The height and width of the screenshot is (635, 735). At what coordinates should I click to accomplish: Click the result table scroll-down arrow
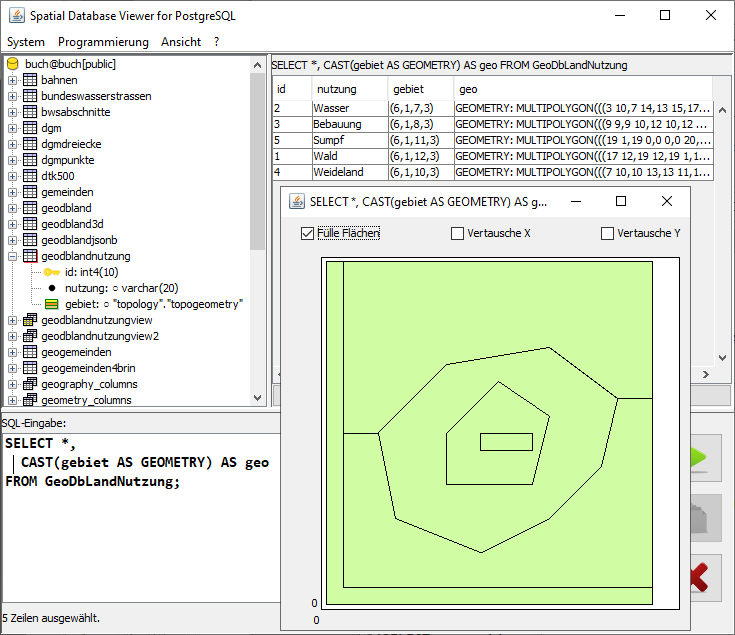tap(722, 358)
